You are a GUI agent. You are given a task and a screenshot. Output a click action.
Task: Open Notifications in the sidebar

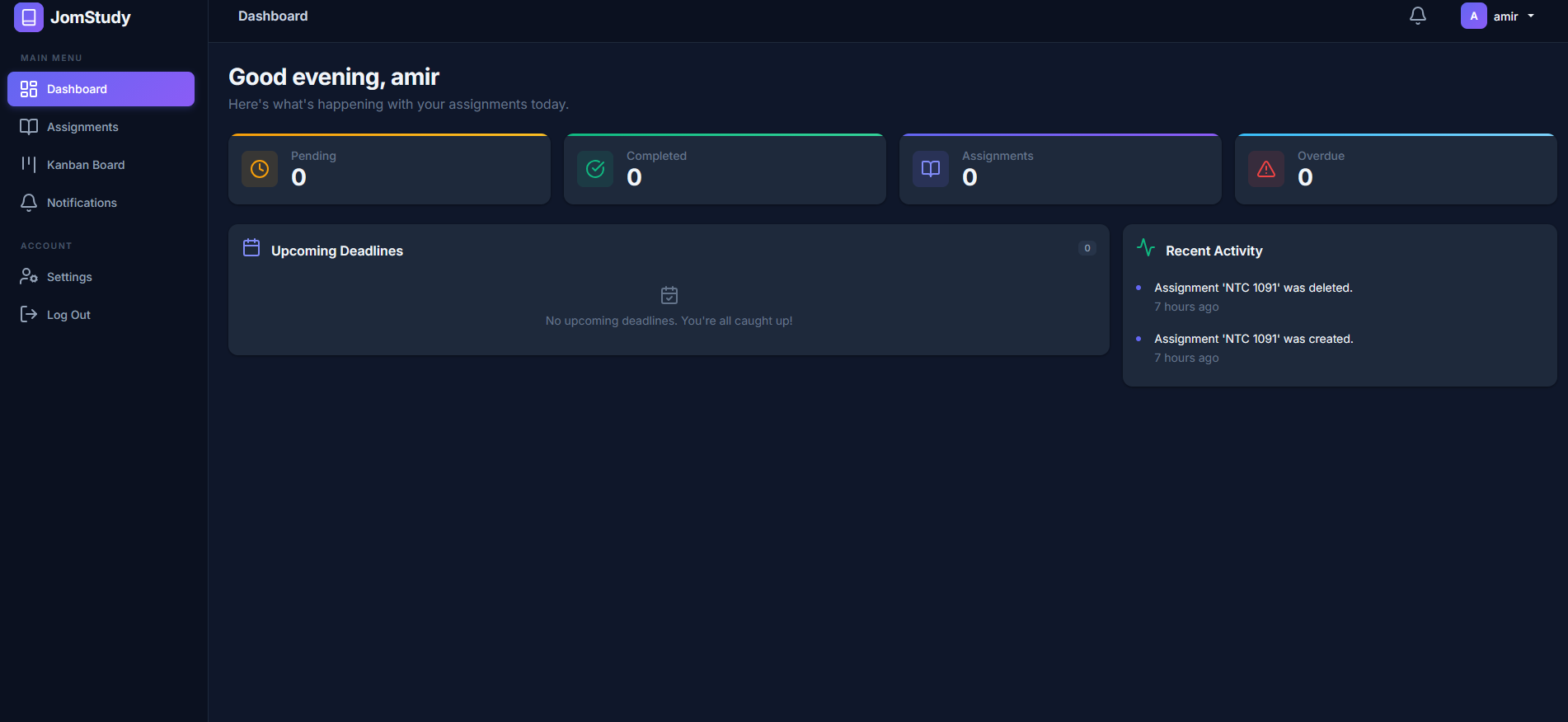(101, 203)
